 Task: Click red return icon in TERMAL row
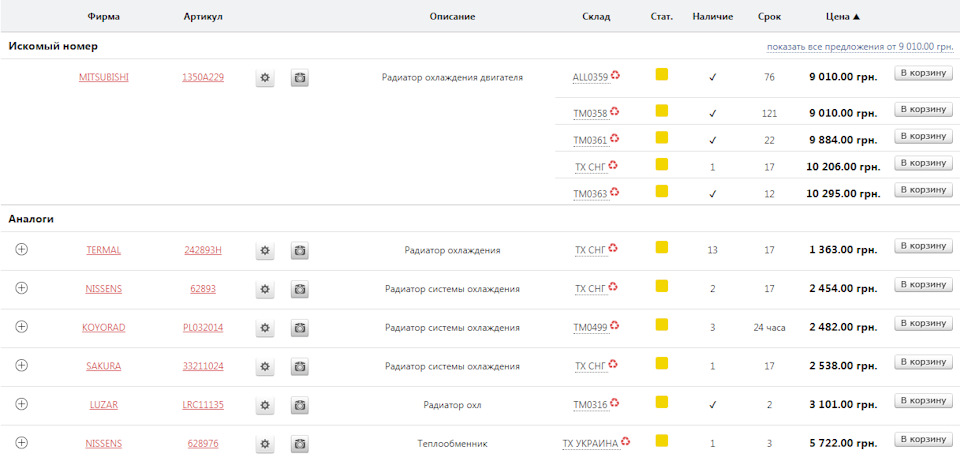tap(613, 248)
